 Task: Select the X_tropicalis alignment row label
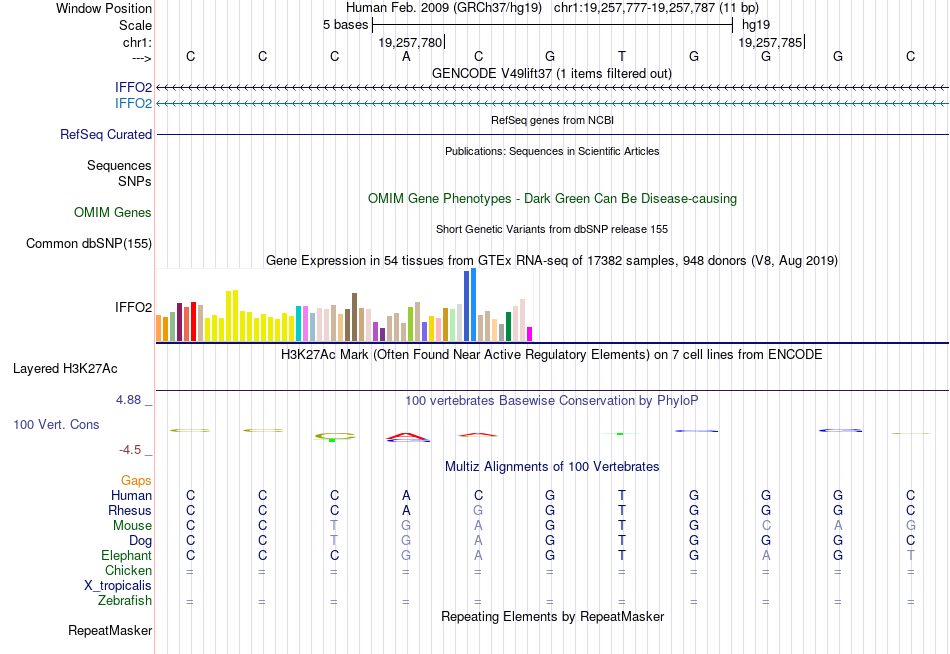[118, 586]
